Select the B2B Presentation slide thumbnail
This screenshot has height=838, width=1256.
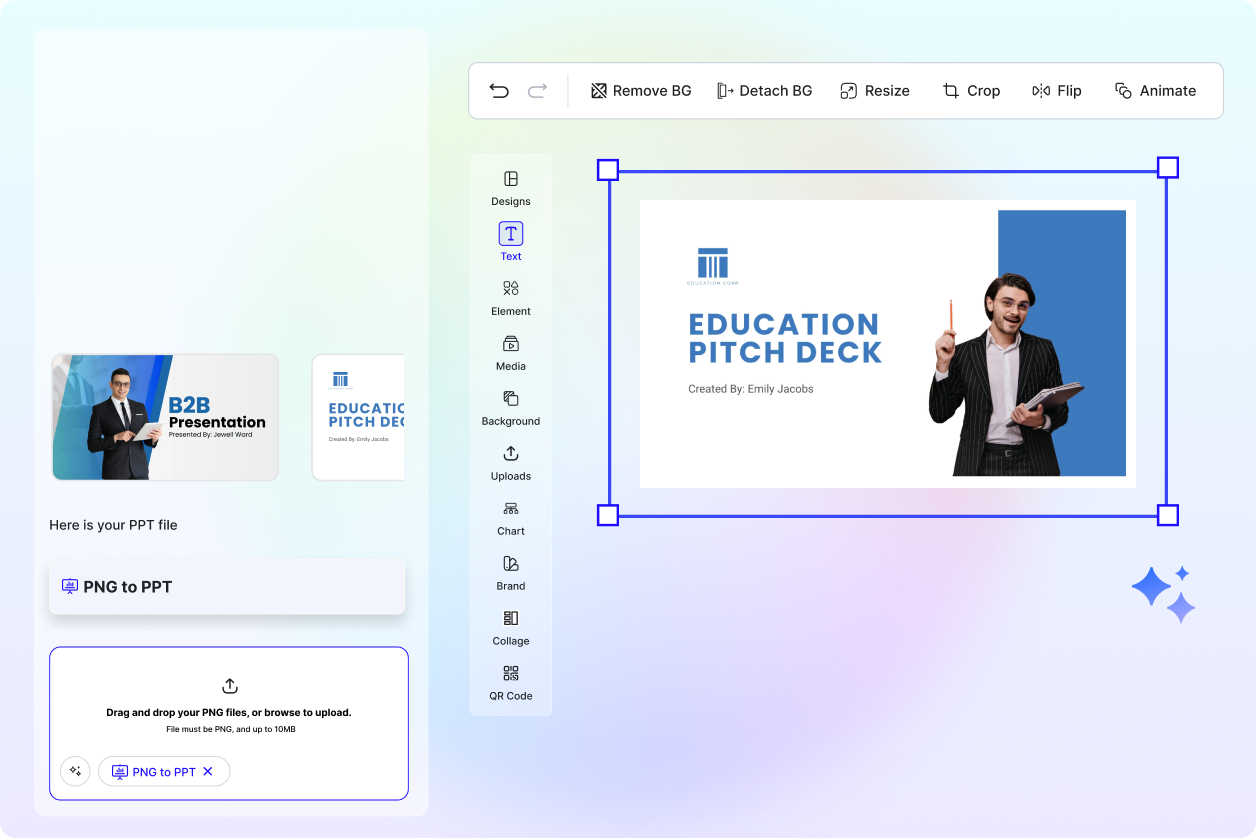pos(165,417)
